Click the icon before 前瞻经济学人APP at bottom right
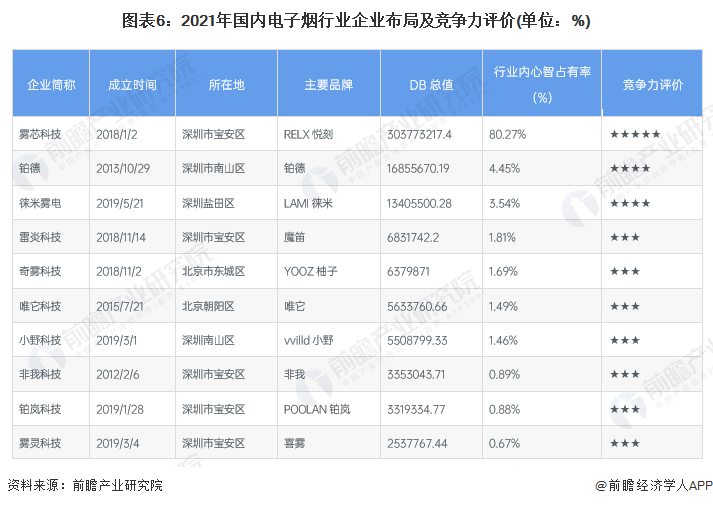The height and width of the screenshot is (506, 713). [x=600, y=485]
